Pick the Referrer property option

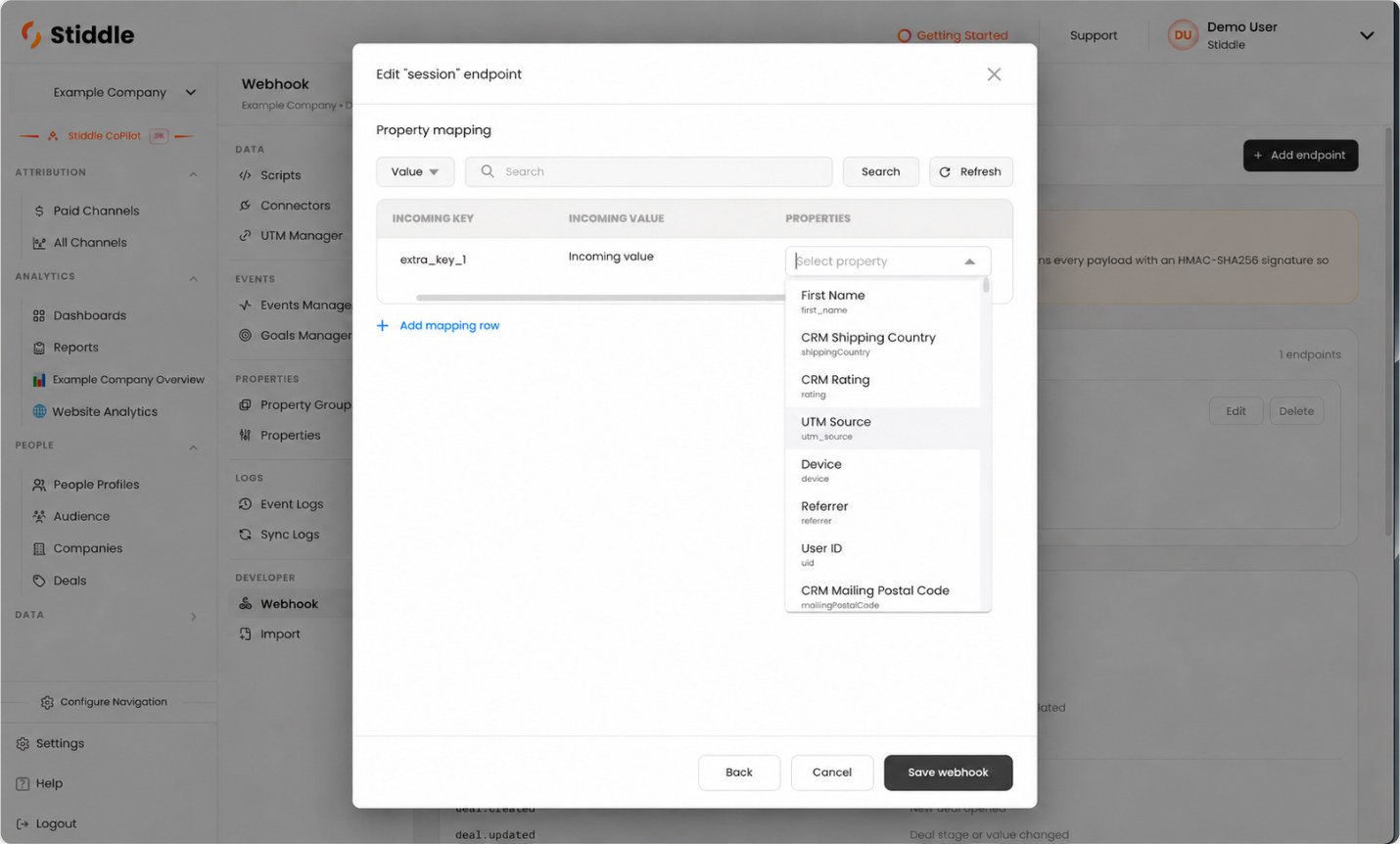coord(883,512)
